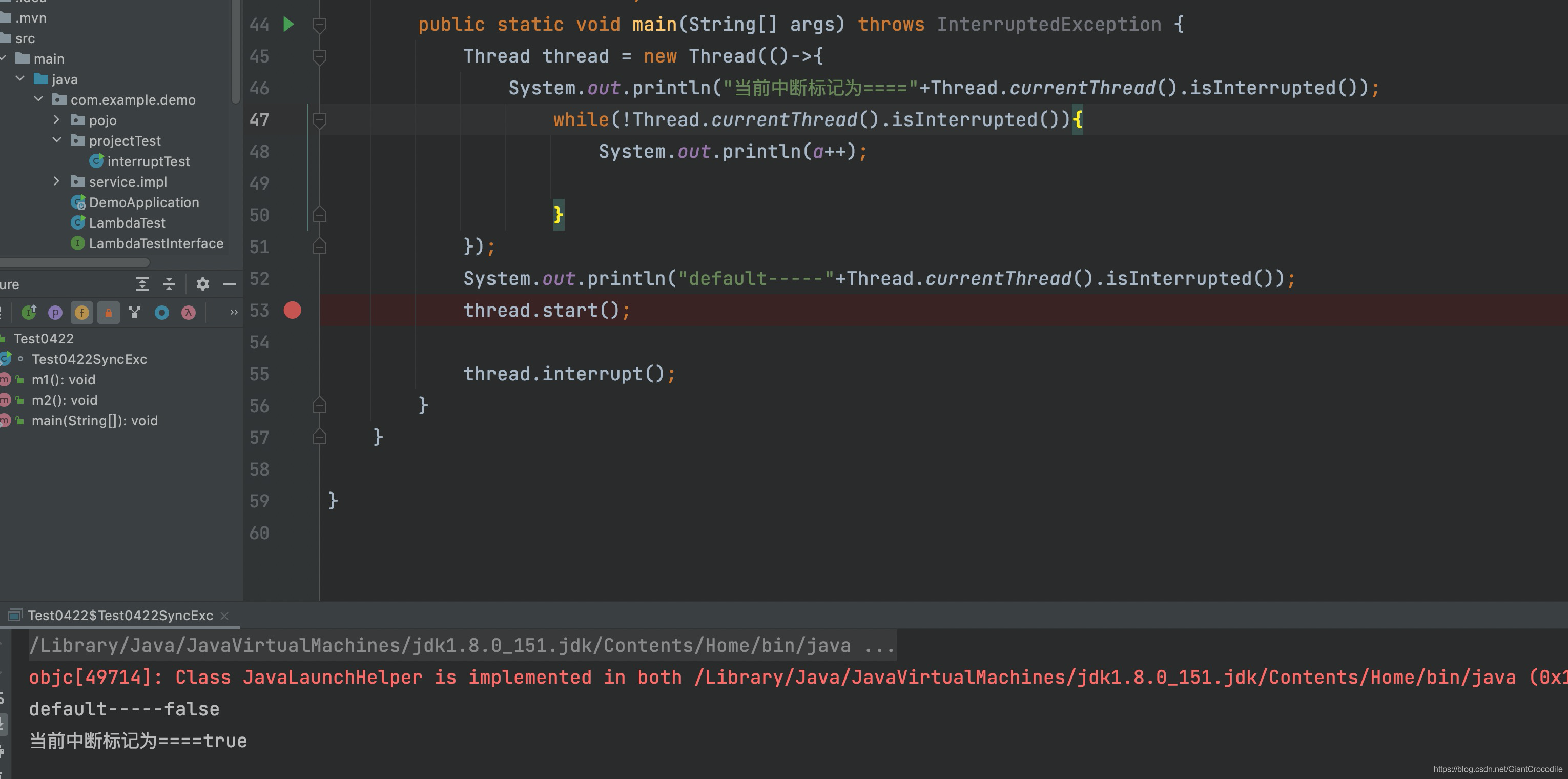Toggle Show Inherited members in Structure
Viewport: 1568px width, 779px height.
pos(29,312)
